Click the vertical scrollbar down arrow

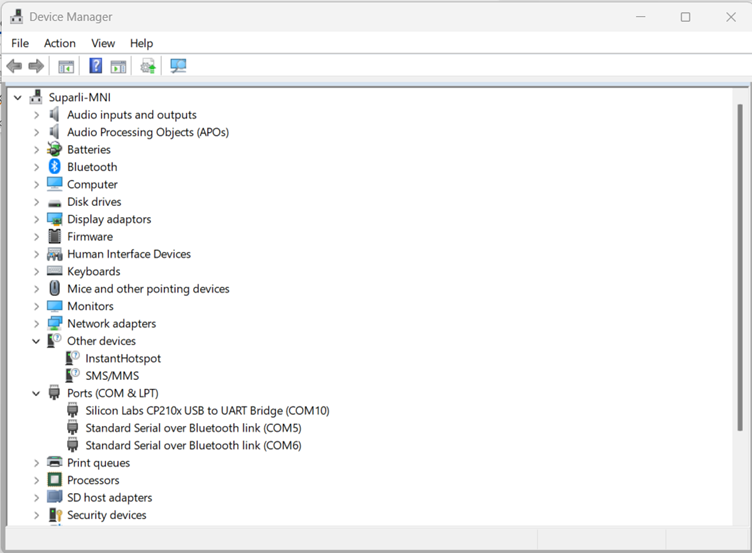coord(740,517)
